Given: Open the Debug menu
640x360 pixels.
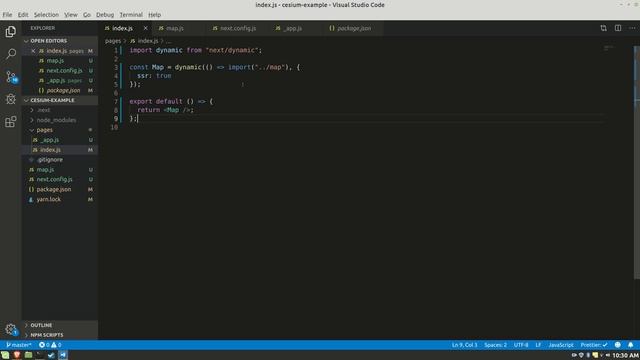Looking at the screenshot, I should 105,15.
